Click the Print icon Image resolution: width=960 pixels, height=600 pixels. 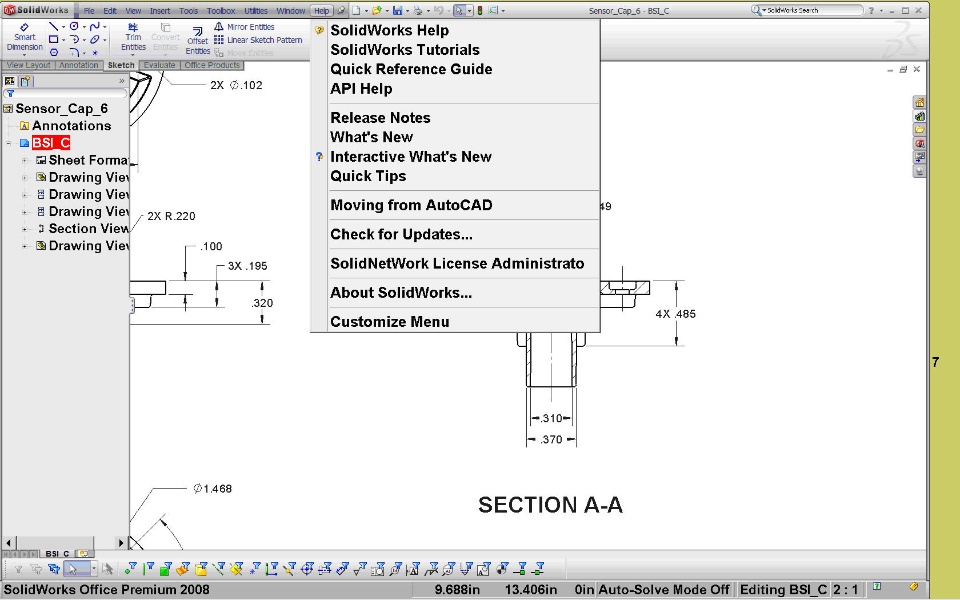[x=418, y=10]
